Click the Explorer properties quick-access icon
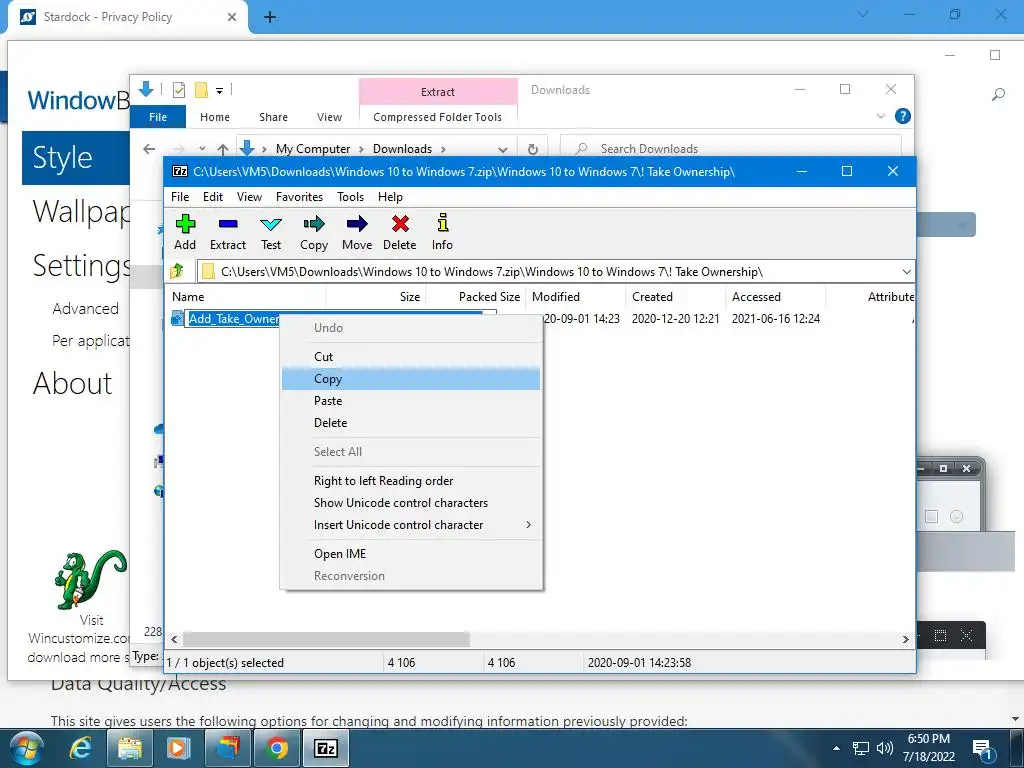This screenshot has width=1024, height=768. pos(179,90)
